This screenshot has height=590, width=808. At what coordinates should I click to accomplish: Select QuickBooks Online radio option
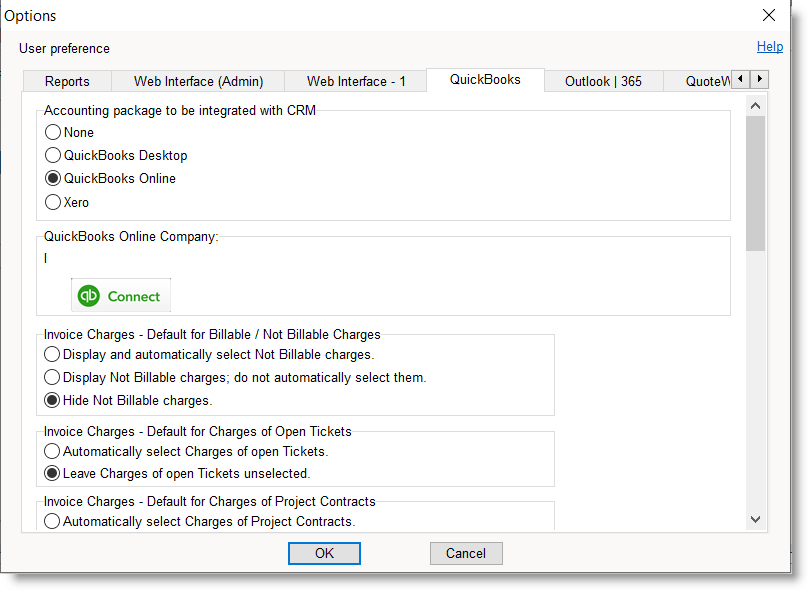[53, 178]
